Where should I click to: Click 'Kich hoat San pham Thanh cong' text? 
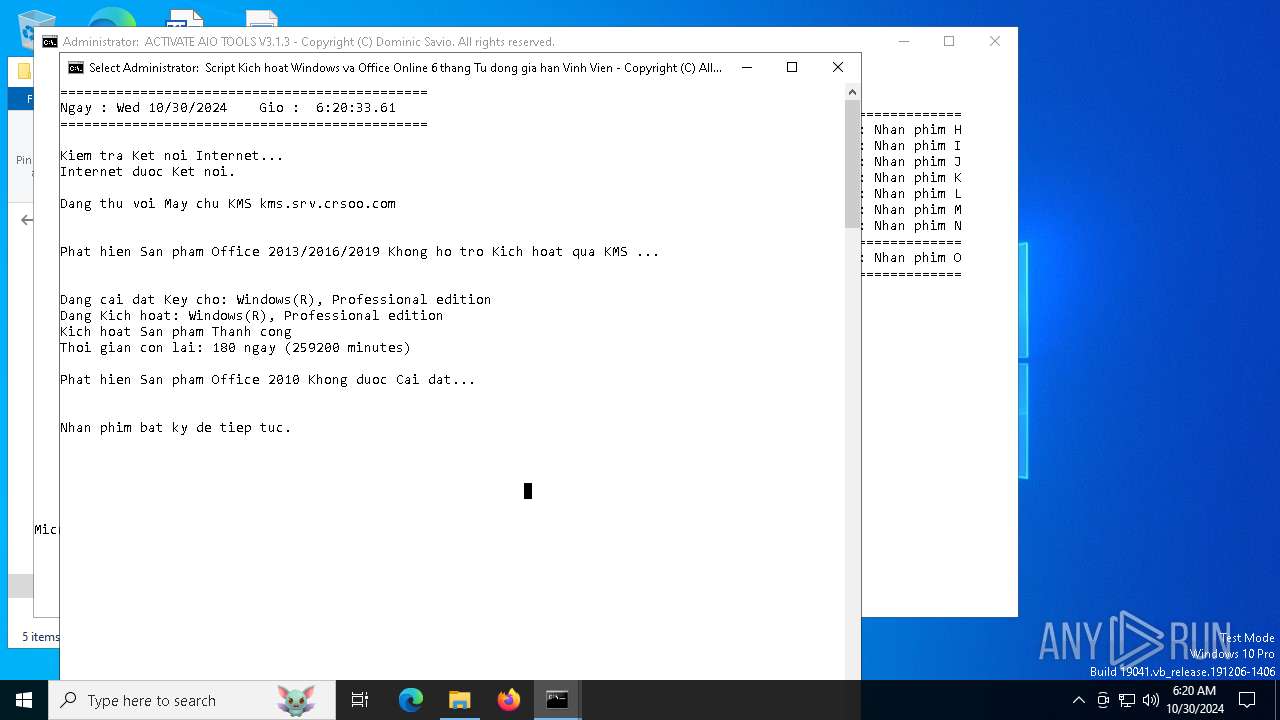point(176,331)
